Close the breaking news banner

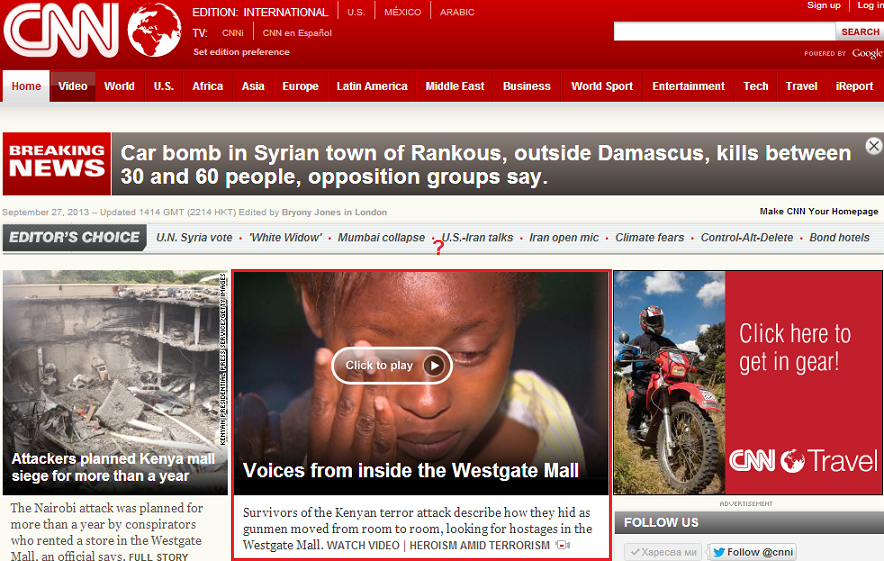[x=873, y=147]
